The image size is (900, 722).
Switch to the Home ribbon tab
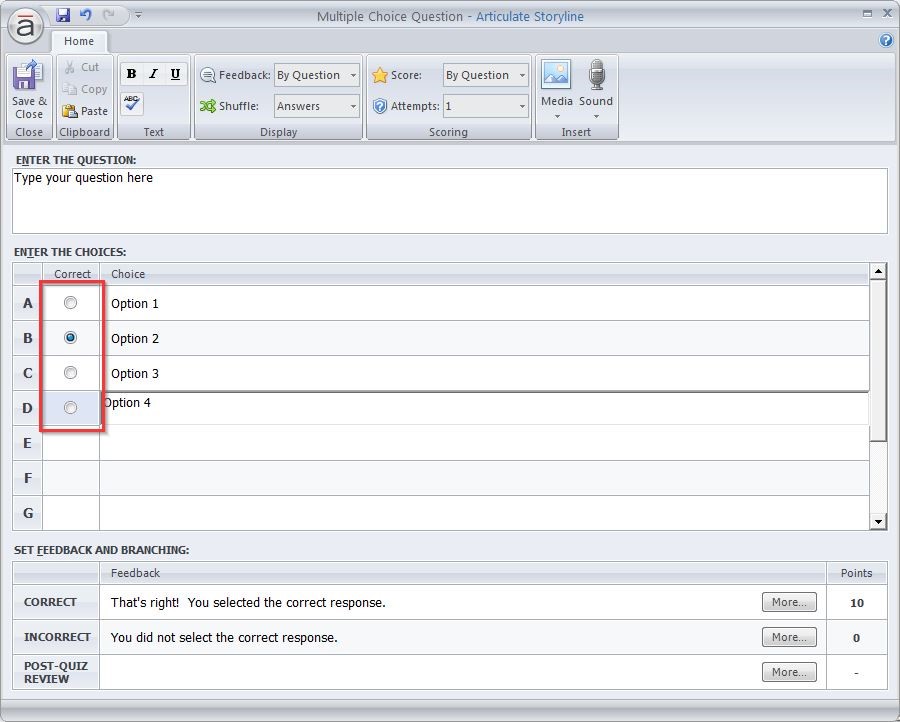click(x=79, y=41)
